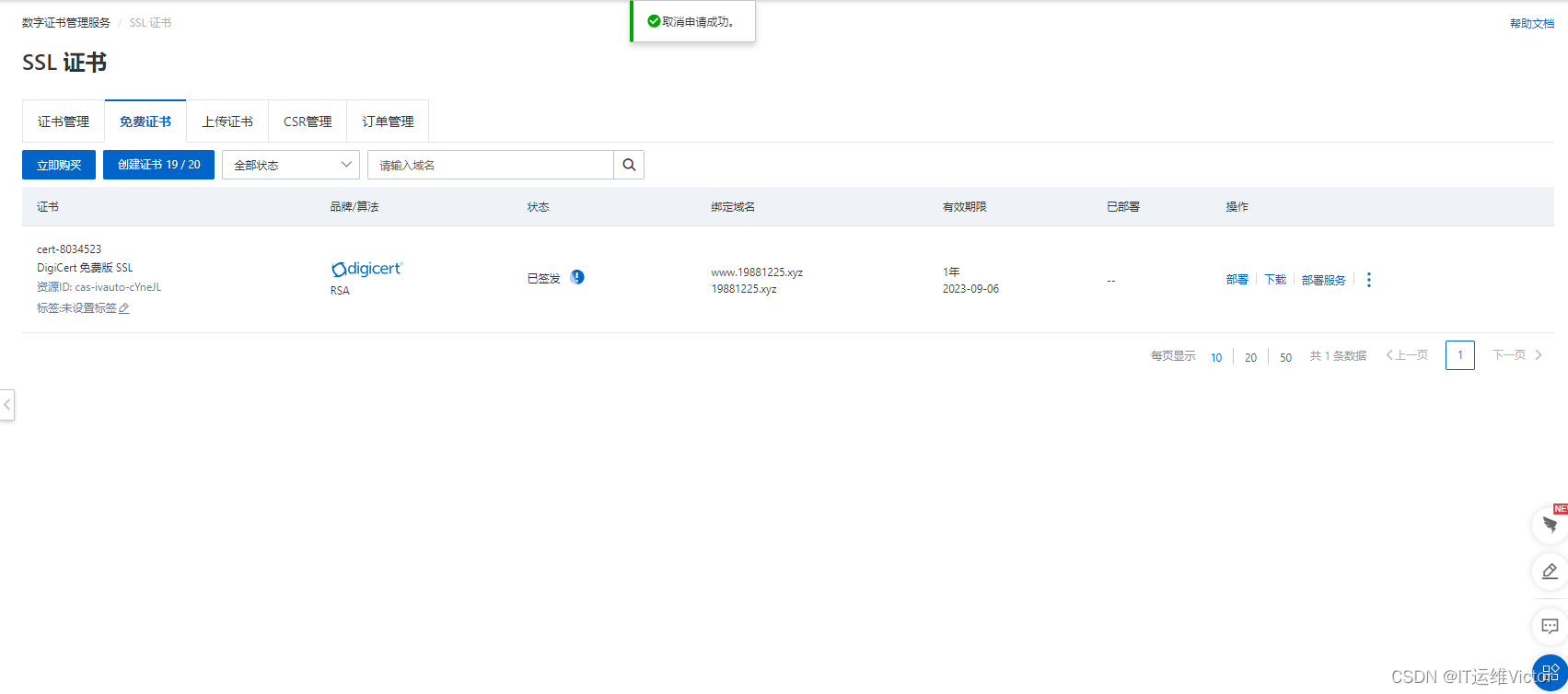
Task: Click the 资源ID cas-ivauto-cYneJL text
Action: [99, 287]
